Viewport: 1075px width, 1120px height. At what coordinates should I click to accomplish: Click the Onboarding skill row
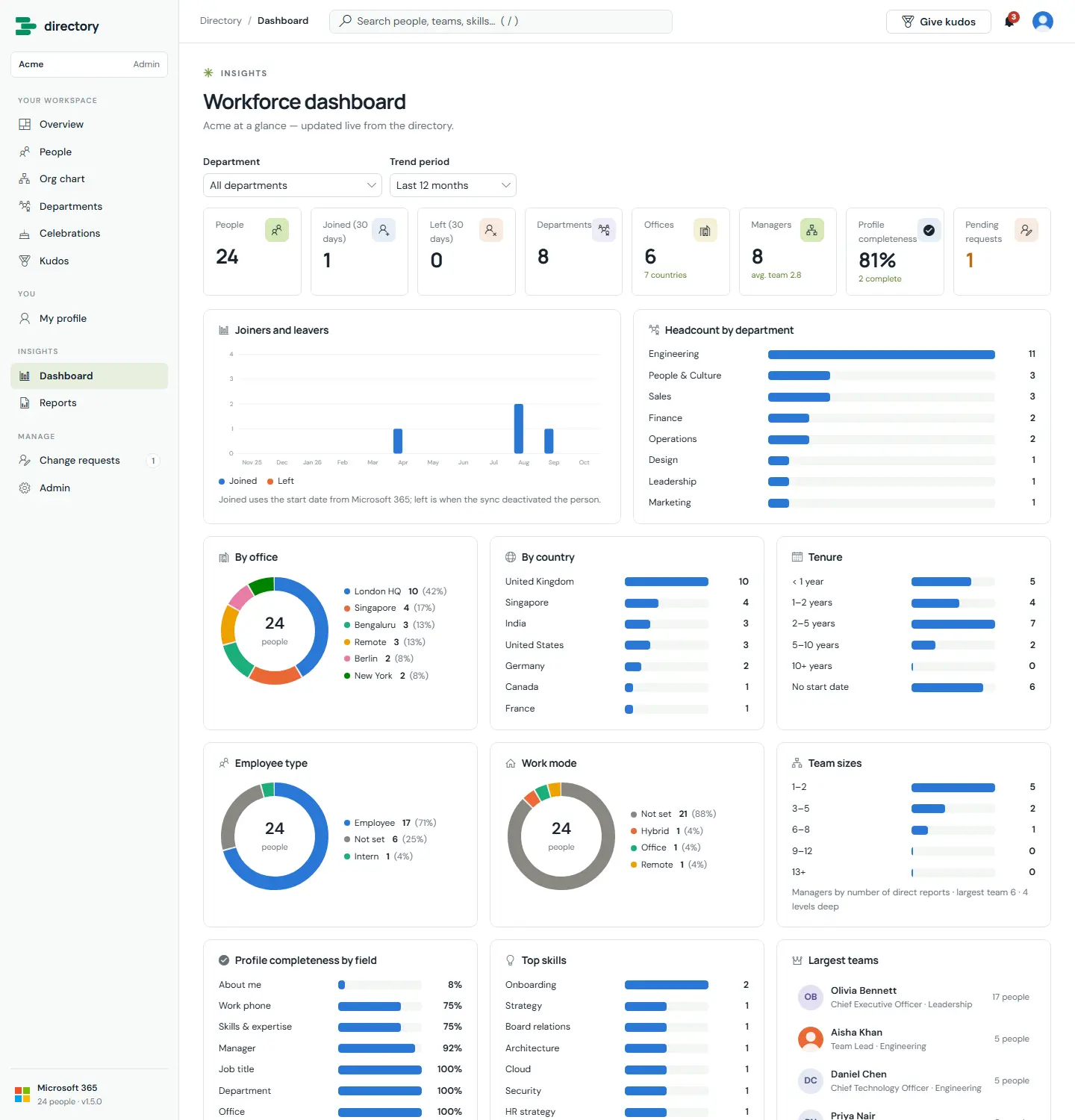(x=627, y=985)
